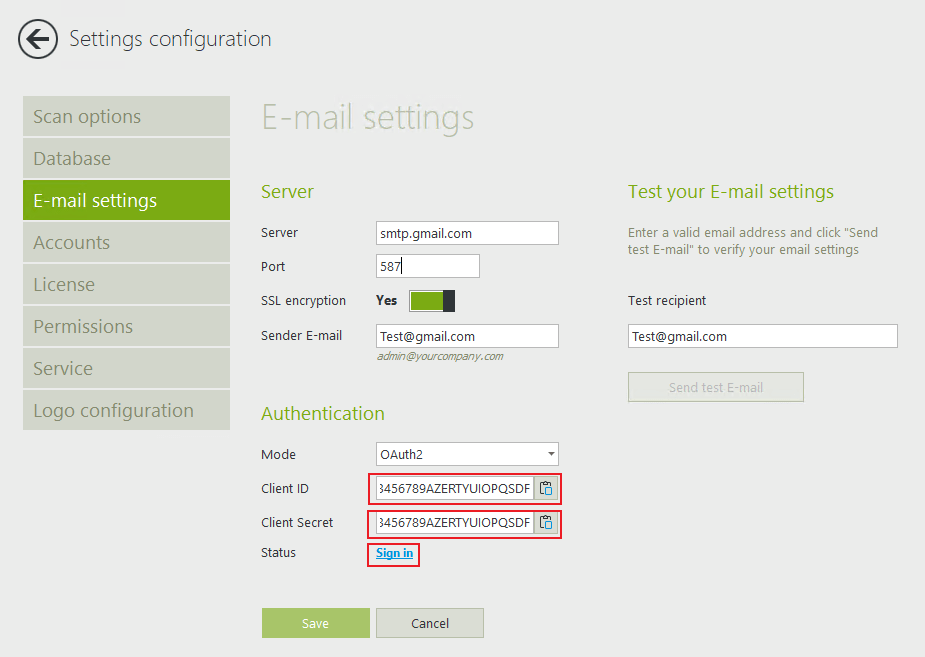The width and height of the screenshot is (925, 657).
Task: Go to the Accounts tab
Action: (x=126, y=243)
